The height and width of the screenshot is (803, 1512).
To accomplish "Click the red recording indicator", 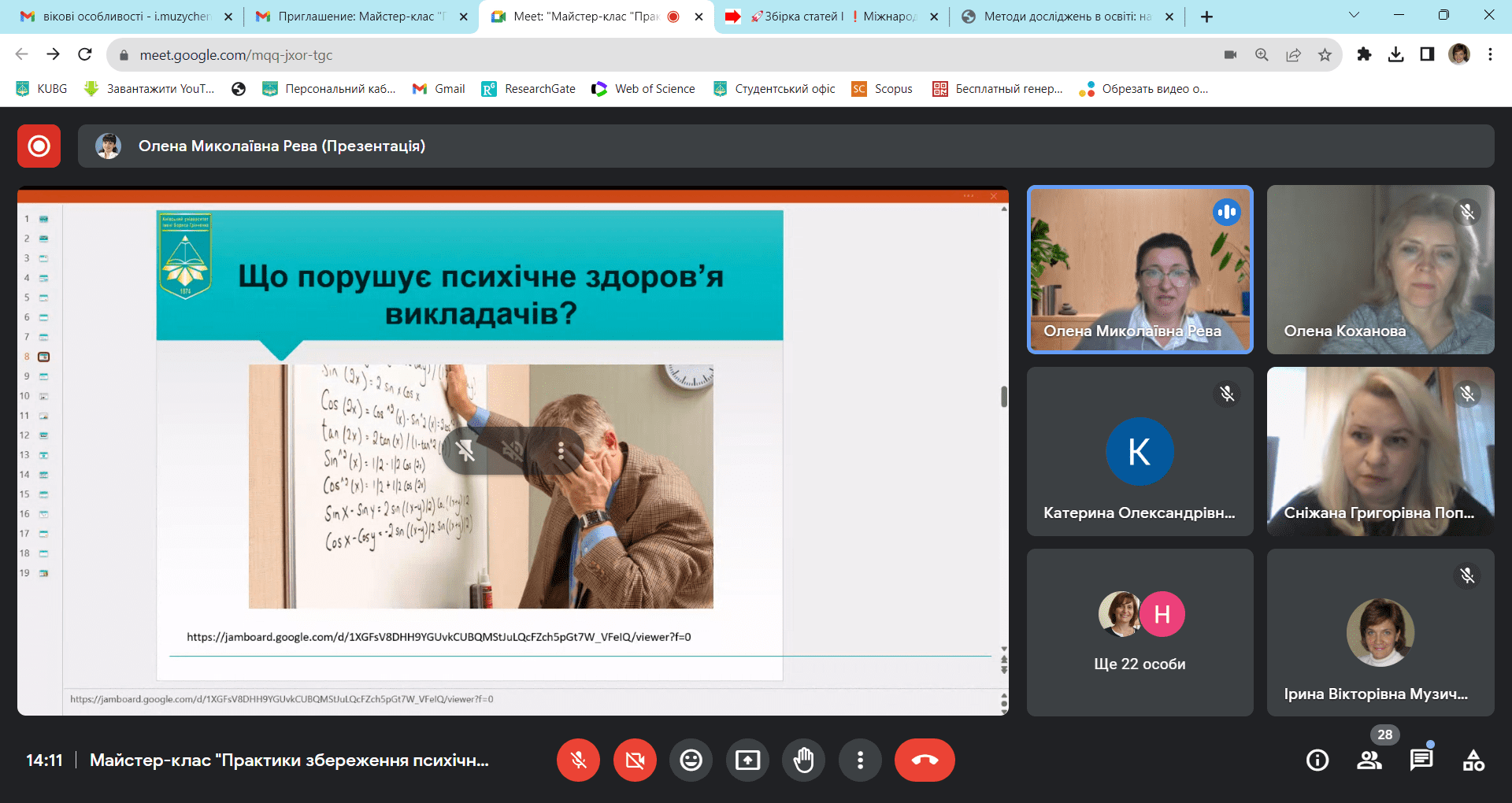I will coord(38,146).
